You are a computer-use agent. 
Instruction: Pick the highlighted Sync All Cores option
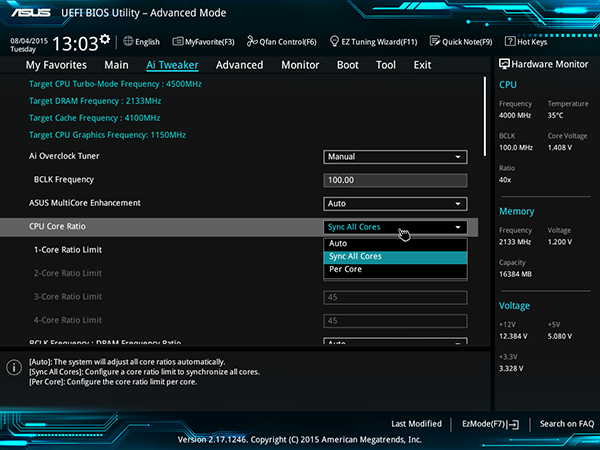pos(395,256)
